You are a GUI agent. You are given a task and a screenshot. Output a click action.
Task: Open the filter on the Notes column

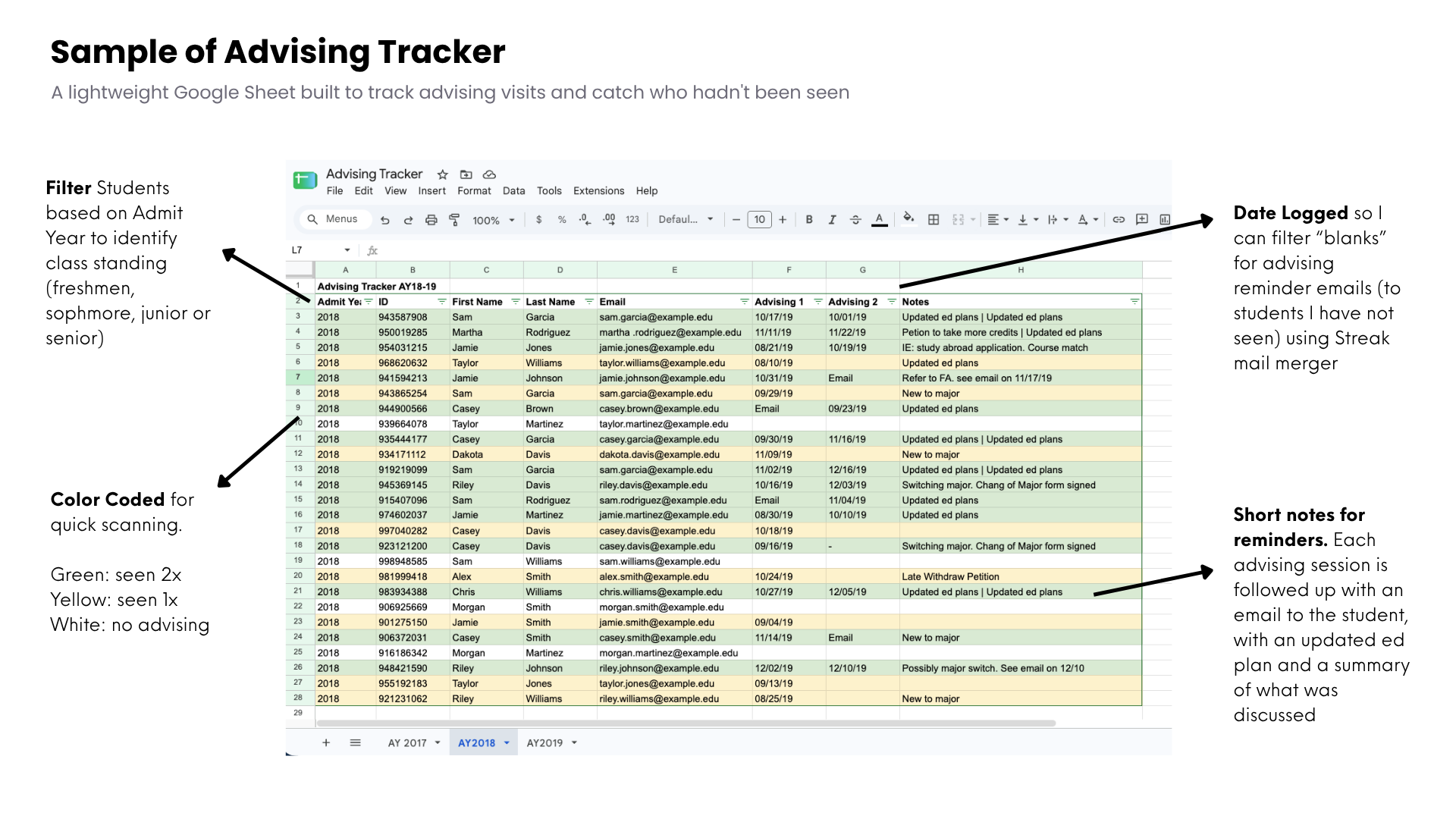tap(1134, 302)
